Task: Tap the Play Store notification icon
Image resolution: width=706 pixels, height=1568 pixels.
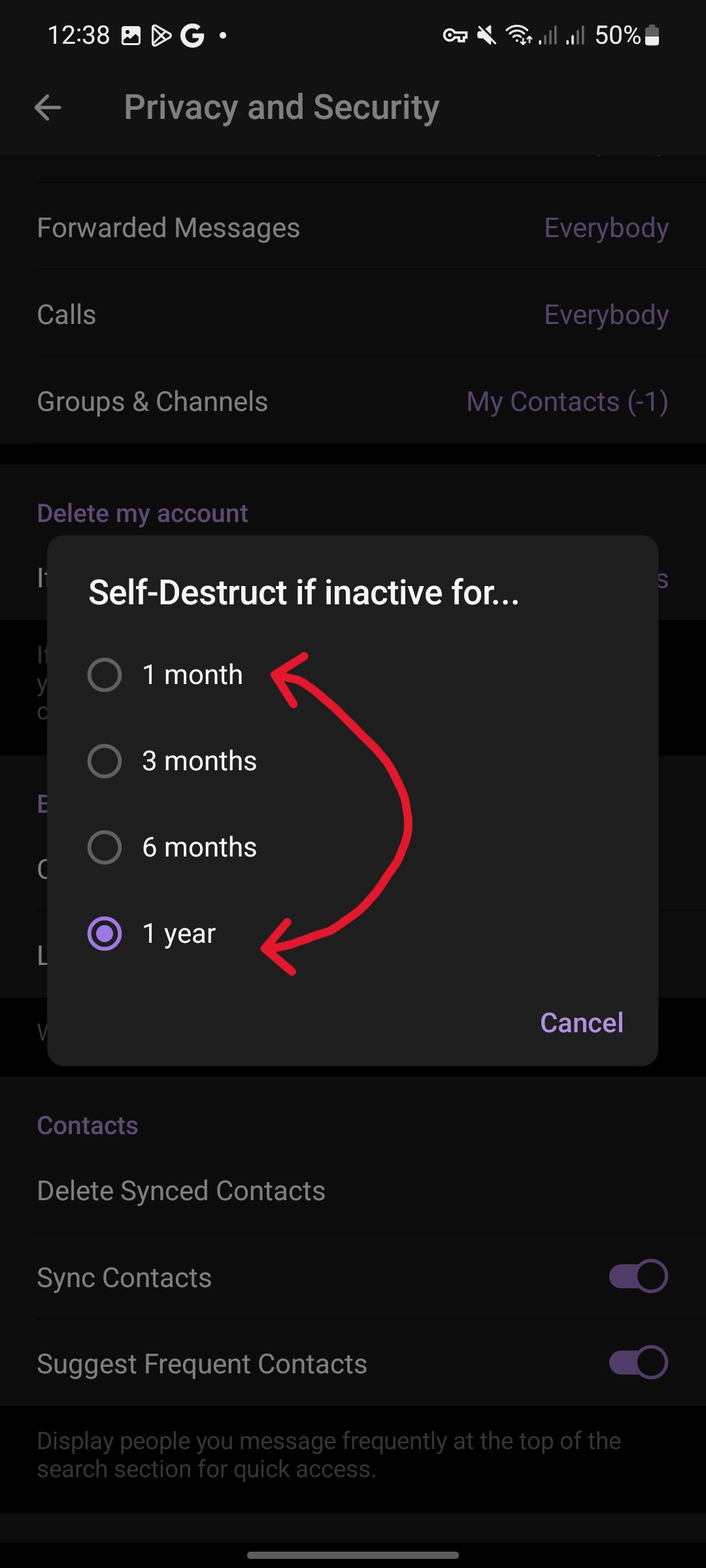Action: [161, 36]
